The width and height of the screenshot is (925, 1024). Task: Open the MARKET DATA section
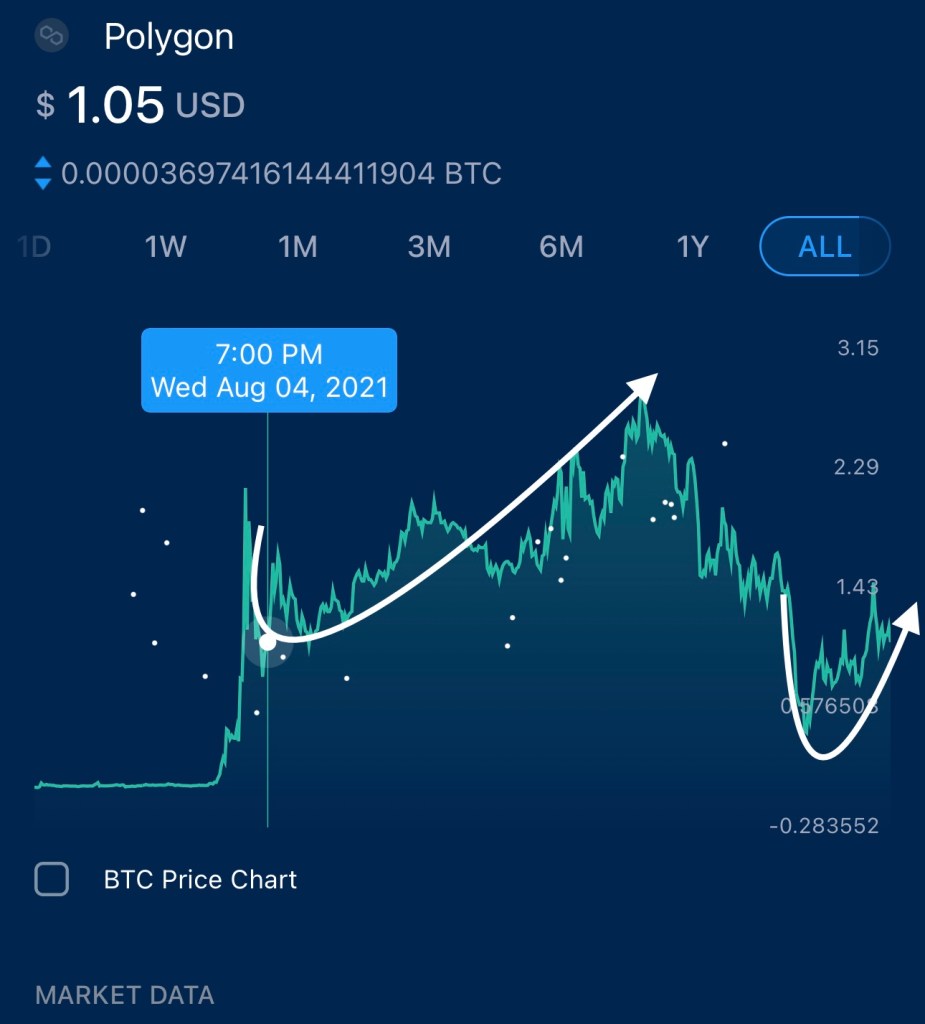(x=124, y=995)
